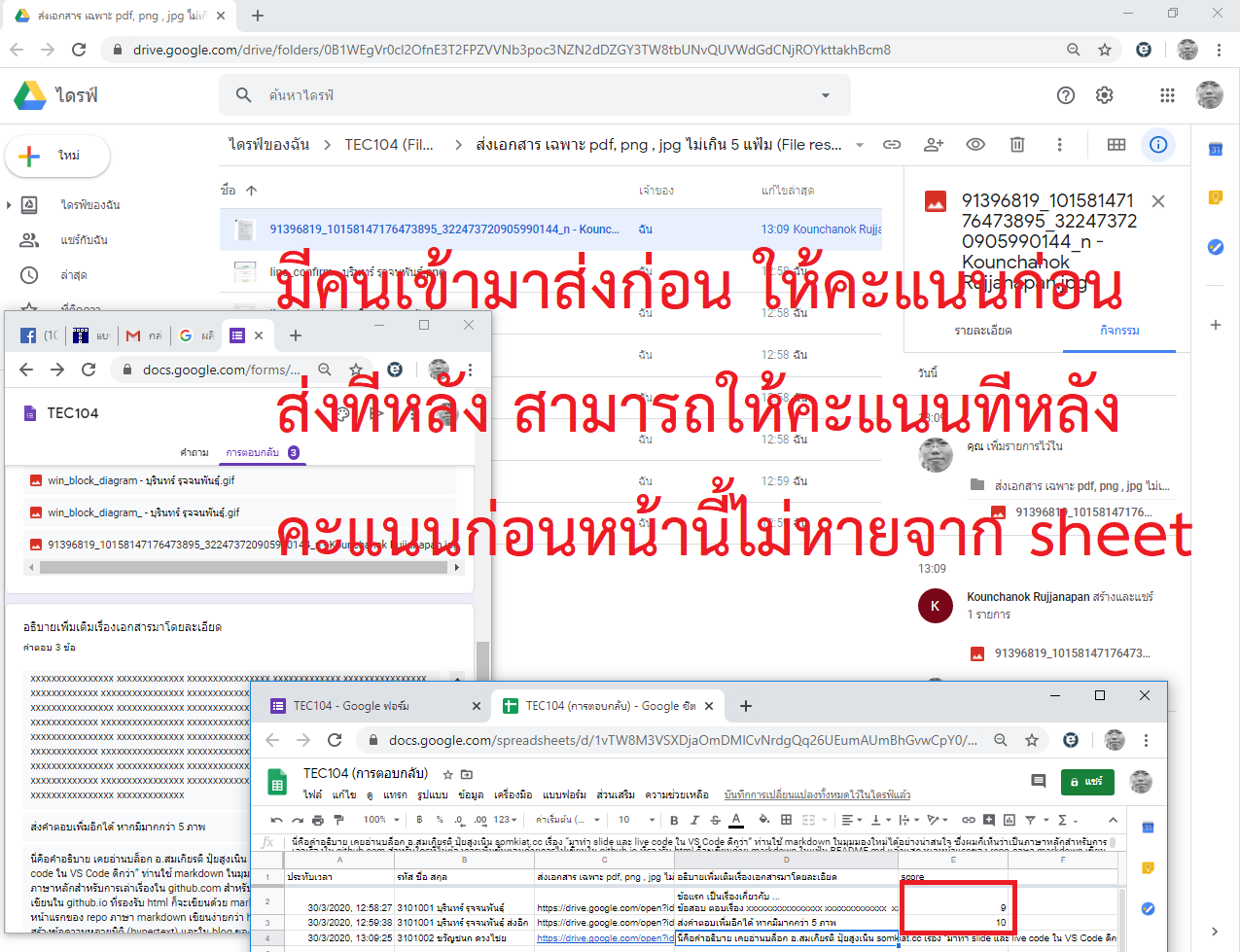Select the text color swatch in Sheets
This screenshot has width=1240, height=952.
(x=736, y=820)
